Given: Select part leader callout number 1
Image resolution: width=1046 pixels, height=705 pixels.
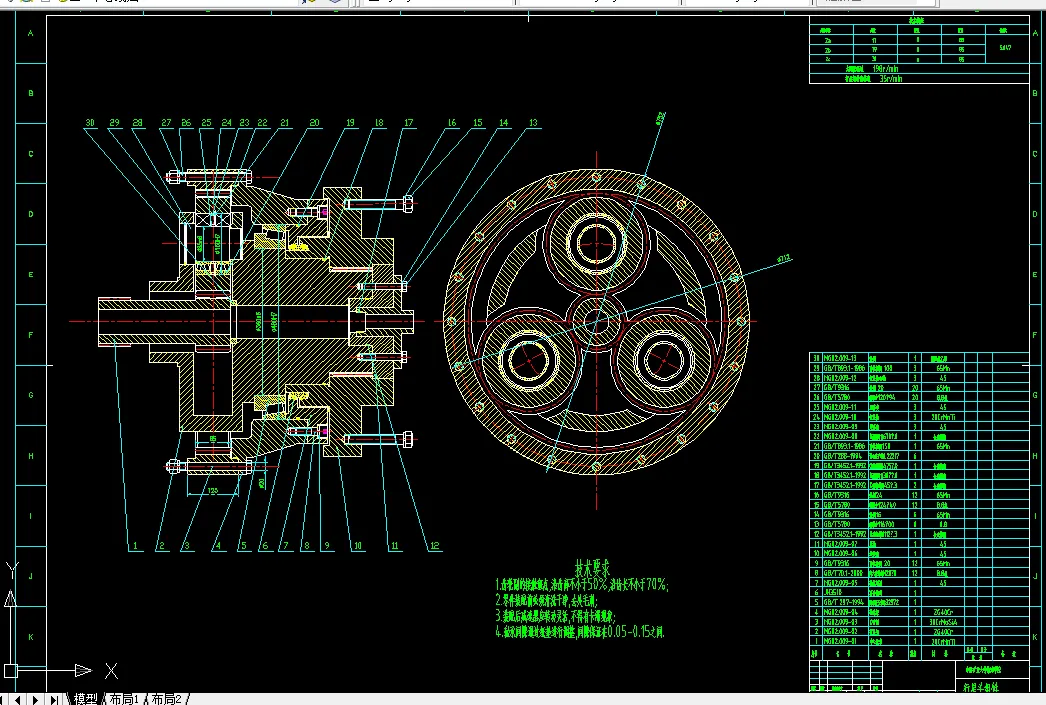Looking at the screenshot, I should 135,546.
